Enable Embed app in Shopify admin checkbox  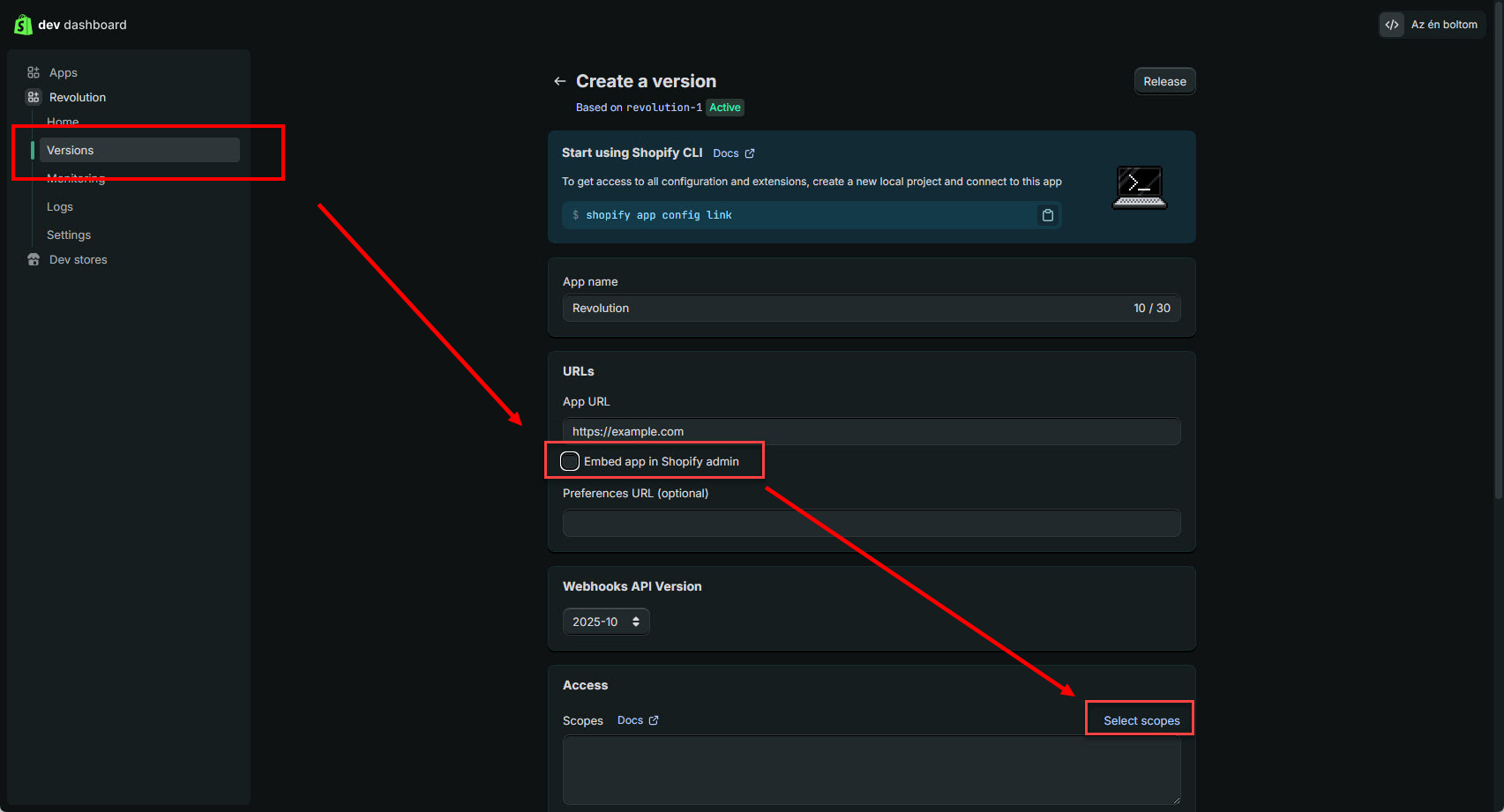[570, 461]
